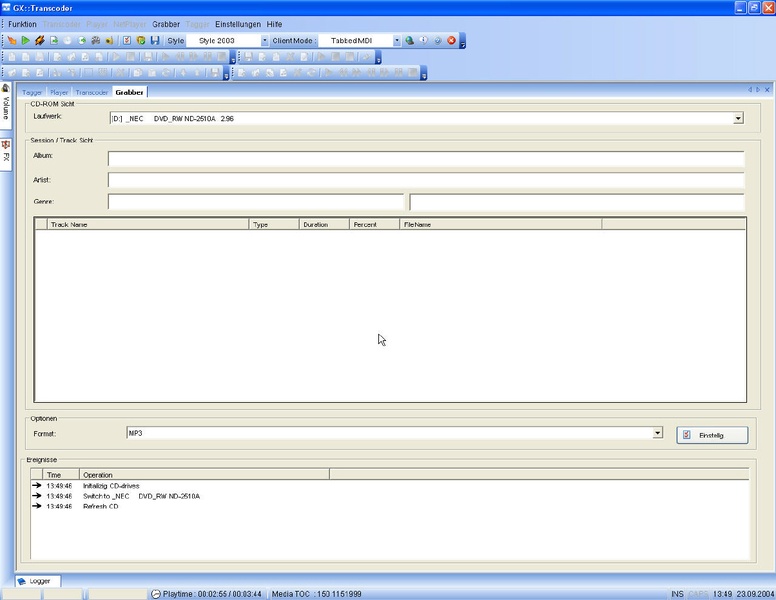
Task: Open the Grabber menu in menu bar
Action: tap(166, 23)
